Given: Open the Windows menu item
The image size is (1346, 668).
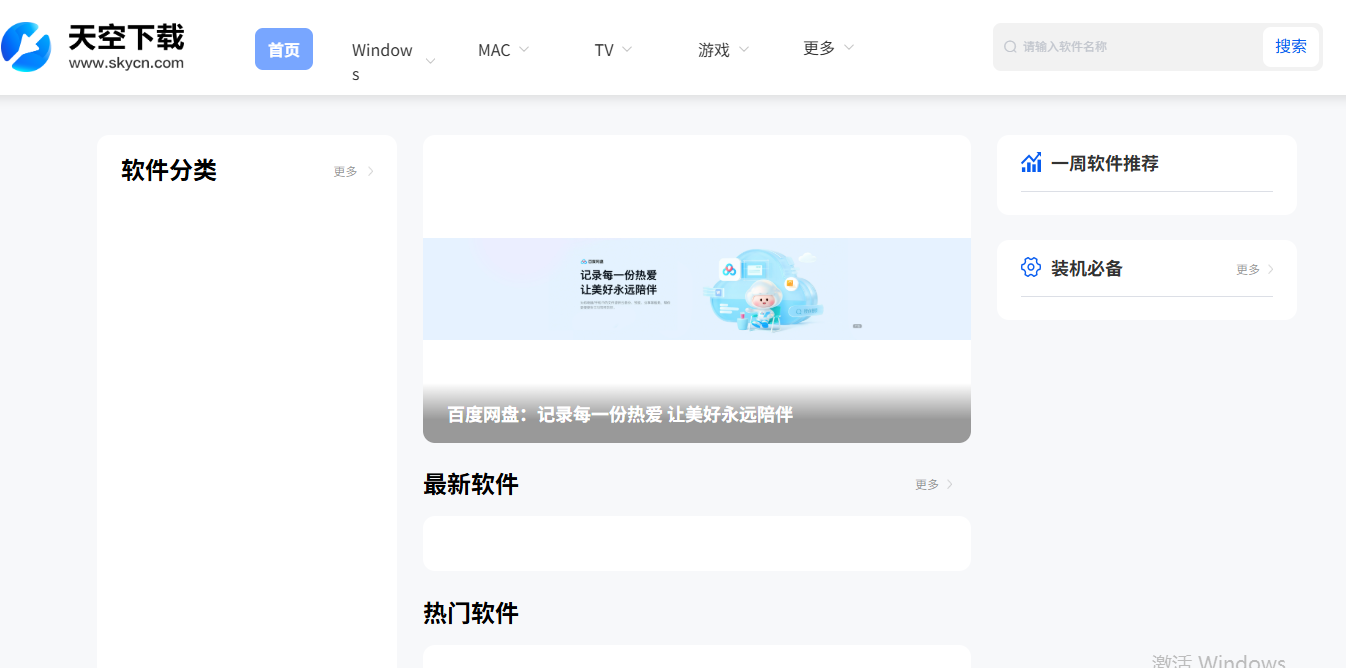Looking at the screenshot, I should click(x=382, y=62).
